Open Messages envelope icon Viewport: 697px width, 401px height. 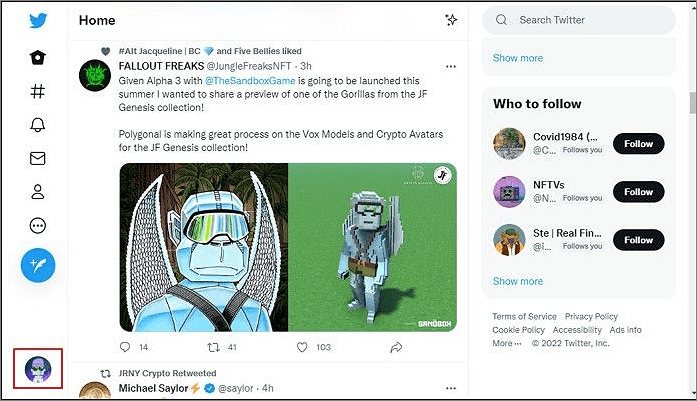point(38,158)
